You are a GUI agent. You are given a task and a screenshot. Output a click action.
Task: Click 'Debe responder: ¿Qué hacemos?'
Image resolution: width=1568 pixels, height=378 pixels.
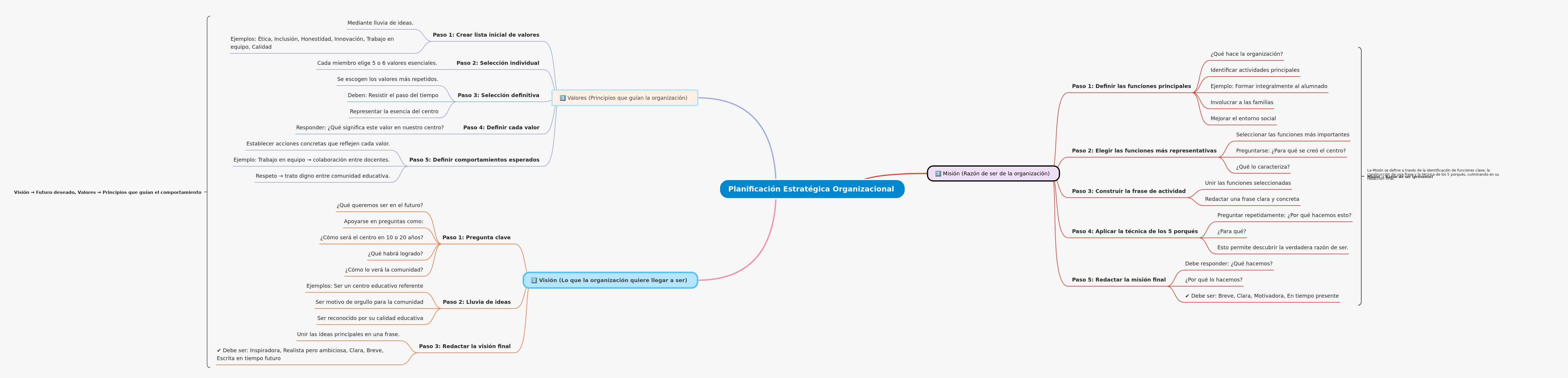tap(1228, 264)
